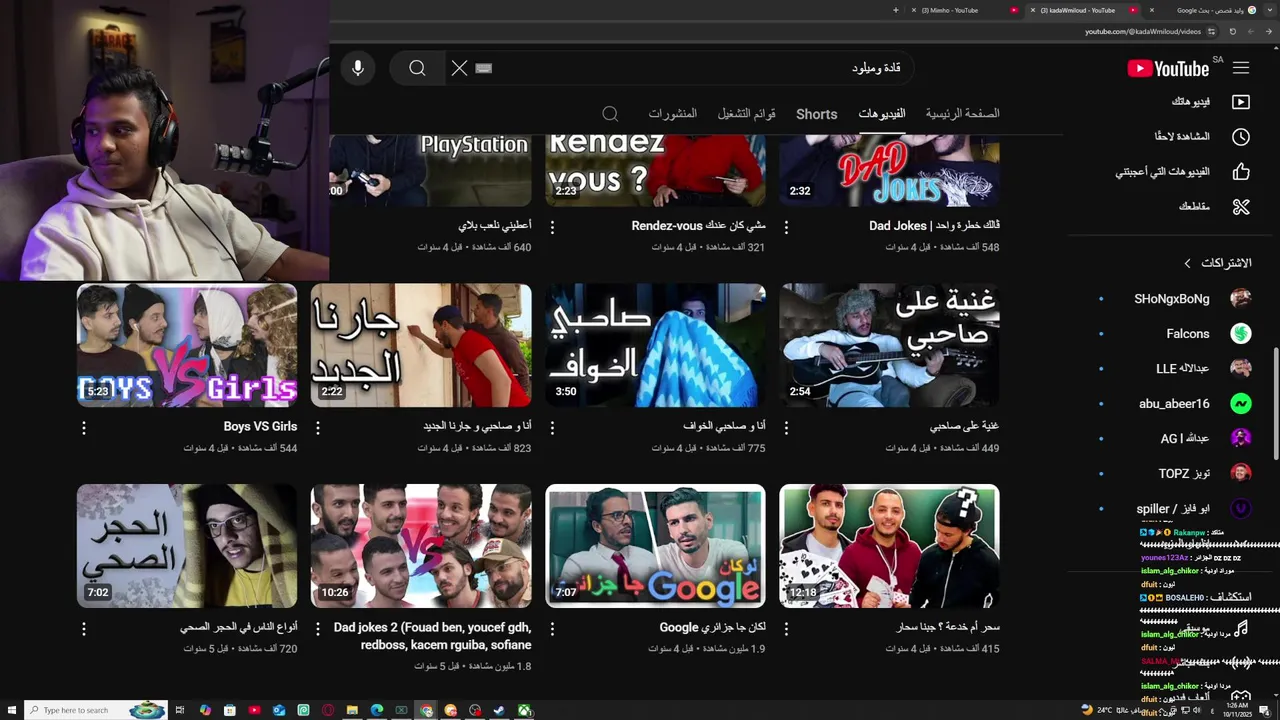Open Opera browser from the taskbar
This screenshot has width=1280, height=720.
click(x=328, y=710)
